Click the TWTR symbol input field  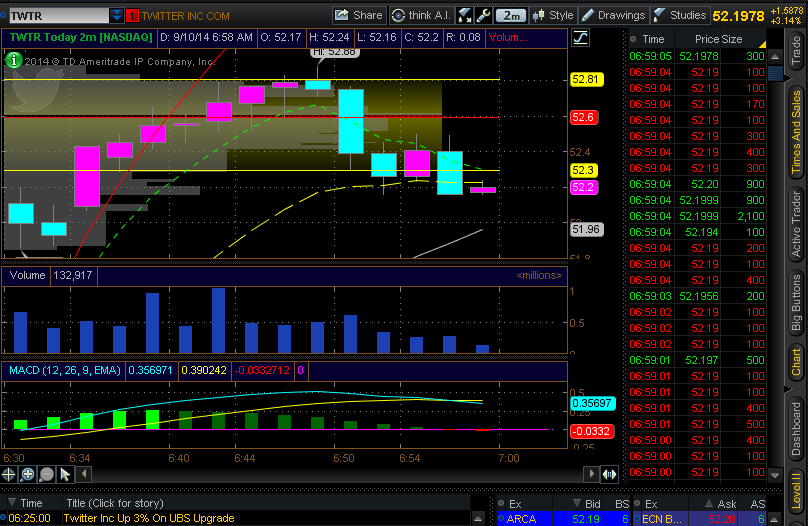pyautogui.click(x=58, y=16)
